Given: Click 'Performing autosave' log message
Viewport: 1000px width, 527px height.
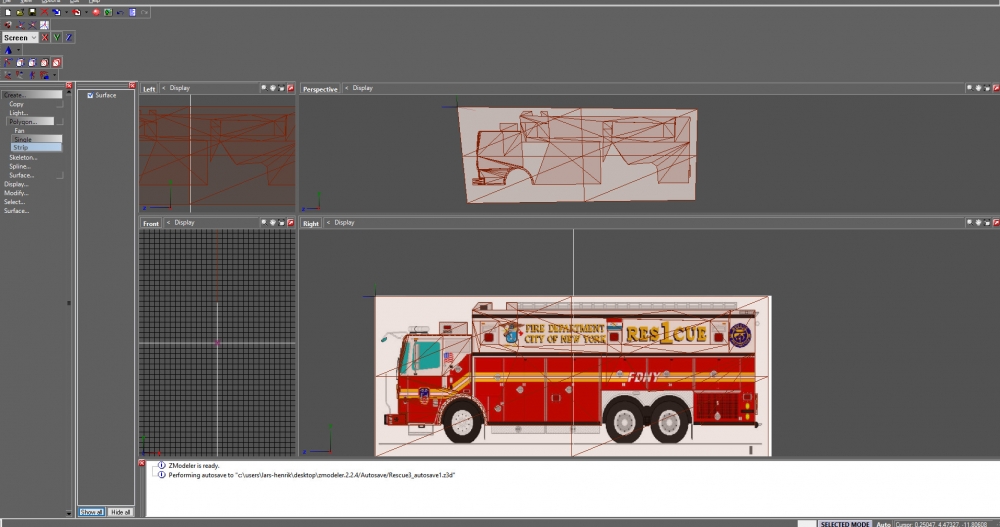Looking at the screenshot, I should [x=311, y=475].
